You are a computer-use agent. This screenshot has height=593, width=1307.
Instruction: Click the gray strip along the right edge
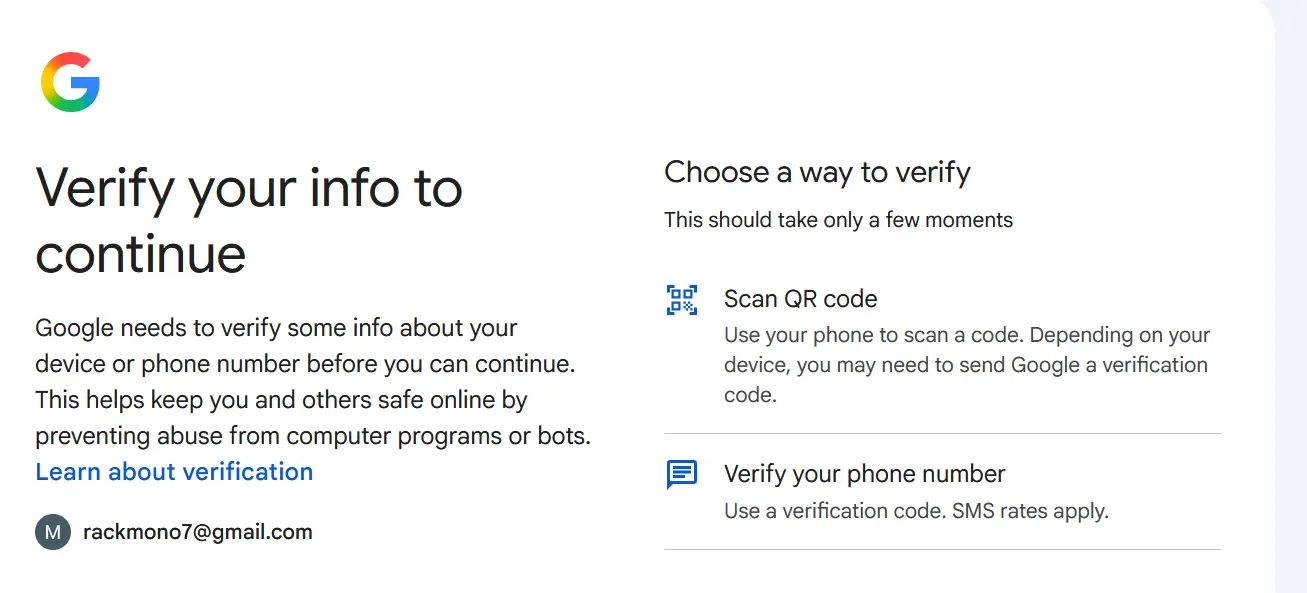pos(1291,296)
